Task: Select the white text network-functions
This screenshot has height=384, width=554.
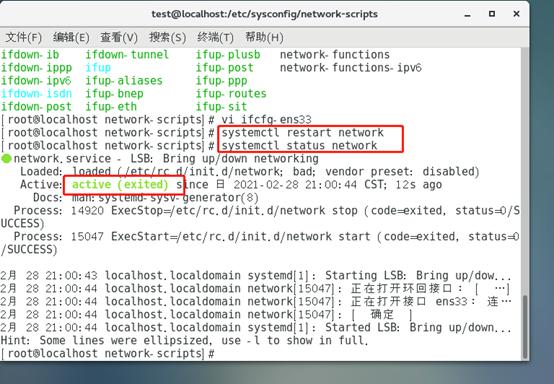Action: point(335,55)
